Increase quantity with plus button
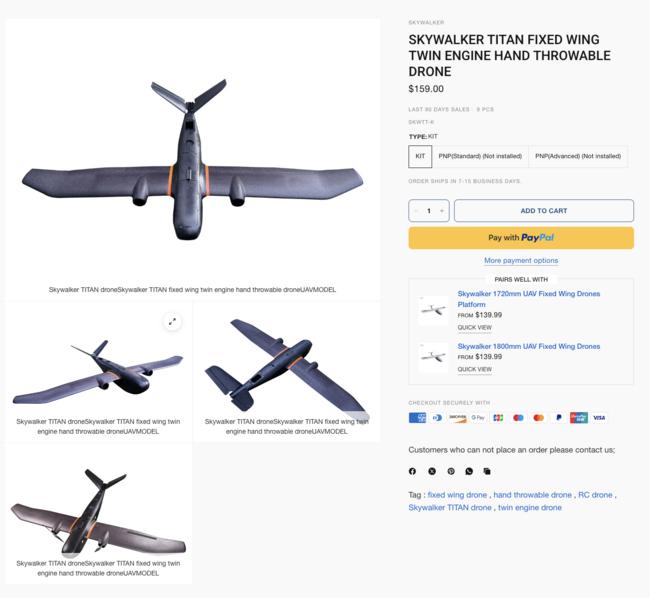Image resolution: width=650 pixels, height=598 pixels. (442, 211)
